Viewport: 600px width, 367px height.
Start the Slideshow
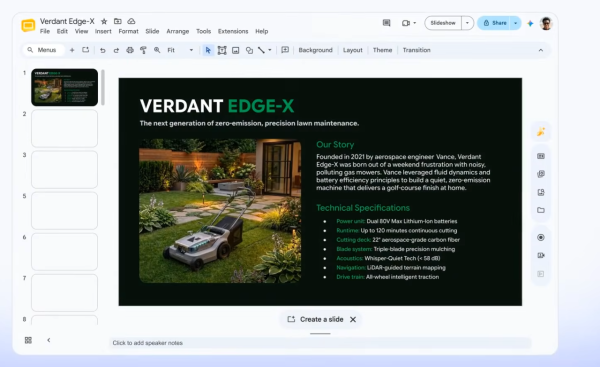(x=443, y=23)
